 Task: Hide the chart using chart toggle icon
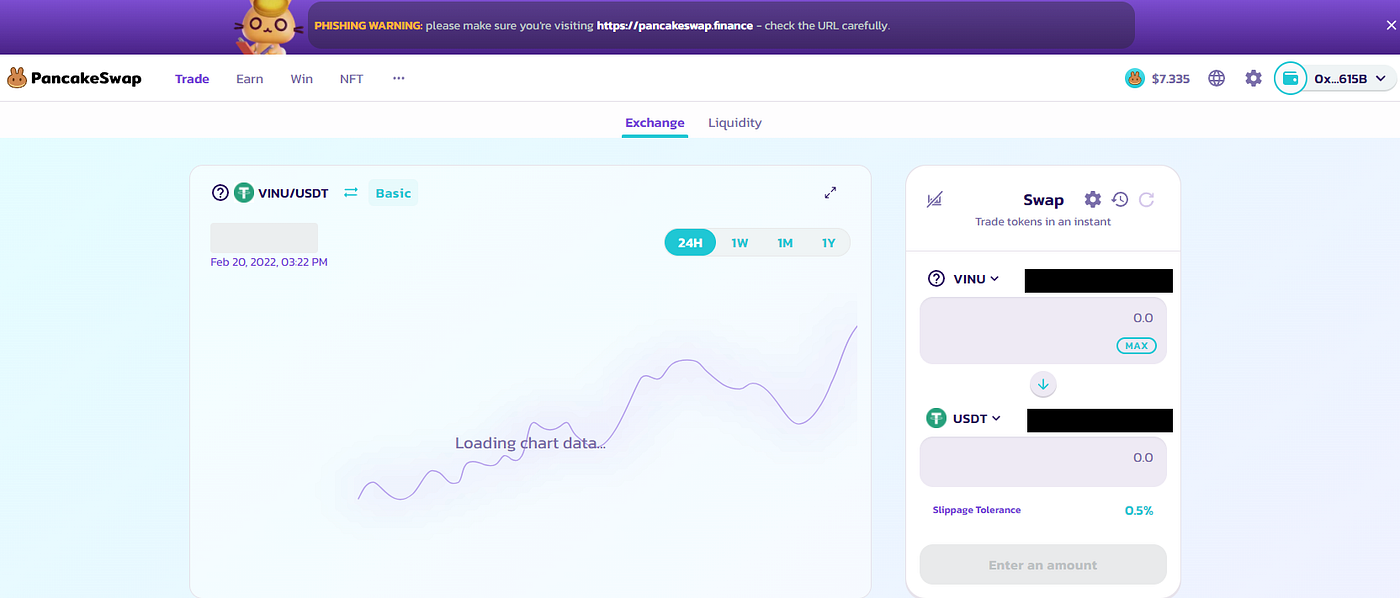pyautogui.click(x=934, y=200)
